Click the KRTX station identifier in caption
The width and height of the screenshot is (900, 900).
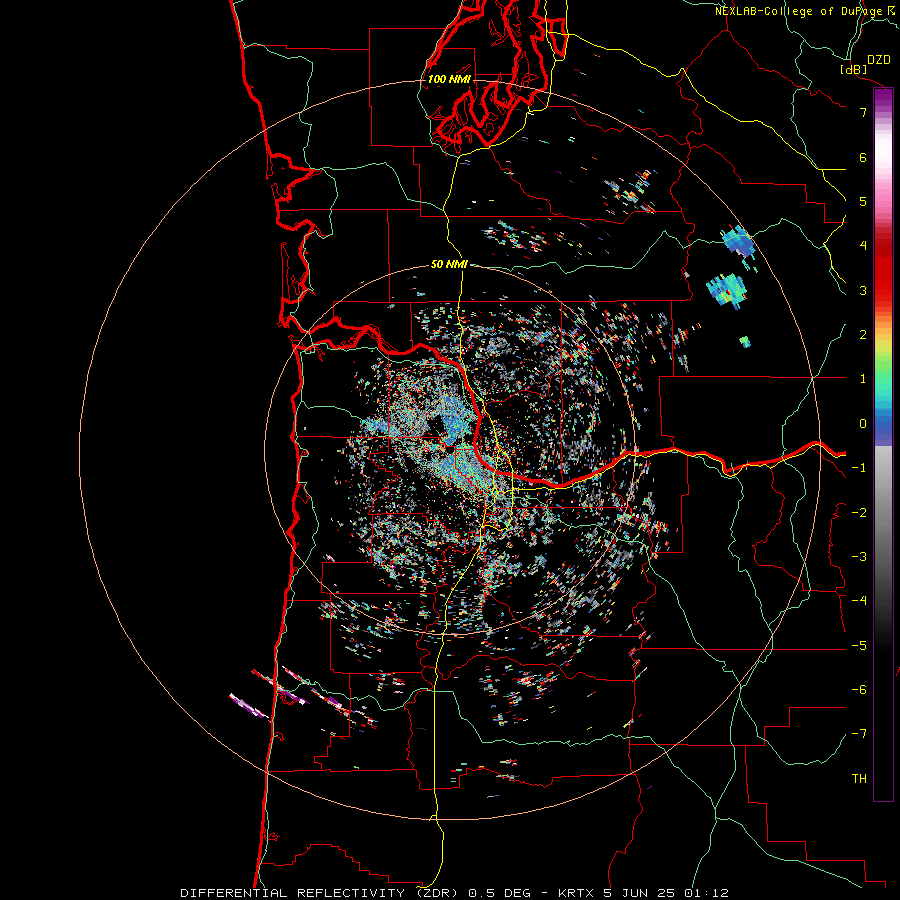(x=578, y=893)
